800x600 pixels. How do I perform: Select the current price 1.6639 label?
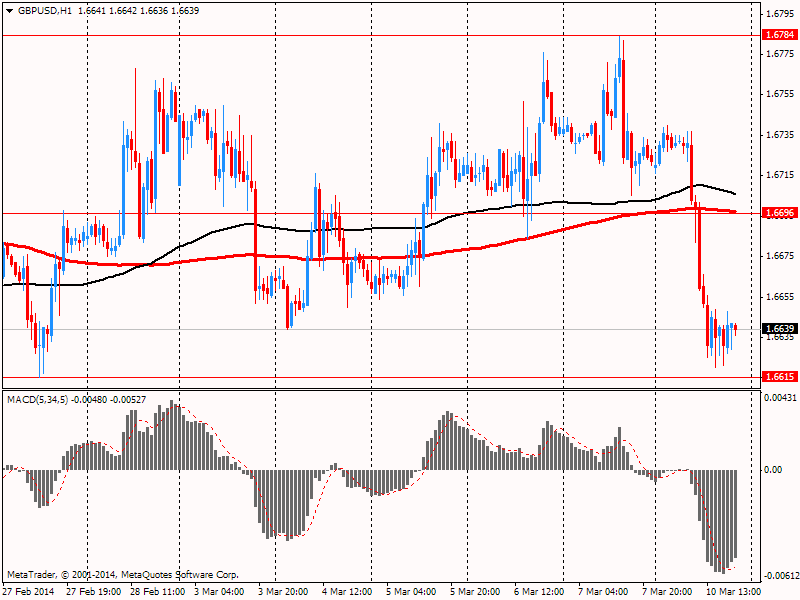(779, 329)
